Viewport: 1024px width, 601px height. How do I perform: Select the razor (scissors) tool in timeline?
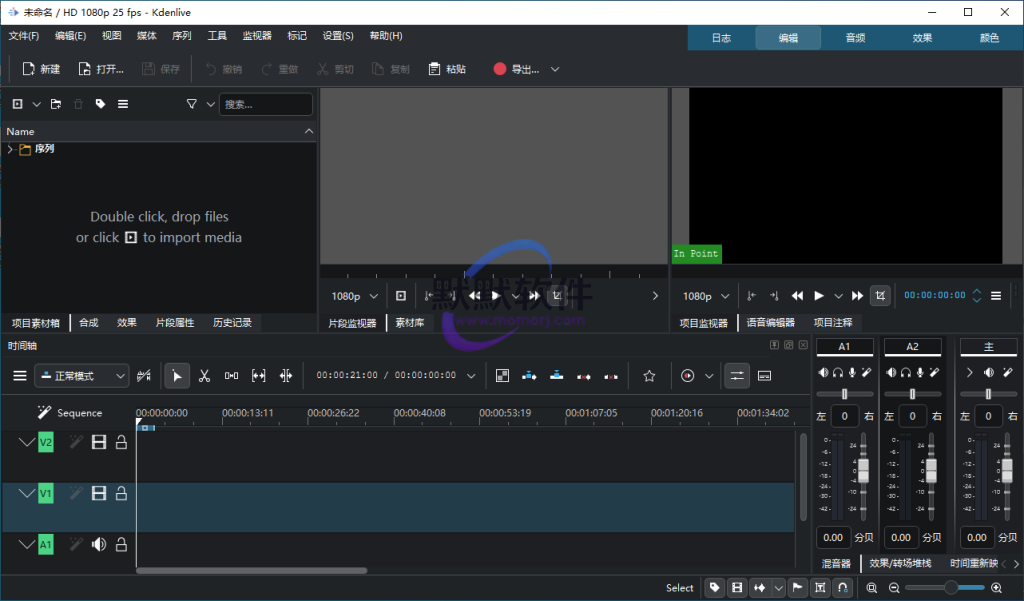[x=204, y=376]
